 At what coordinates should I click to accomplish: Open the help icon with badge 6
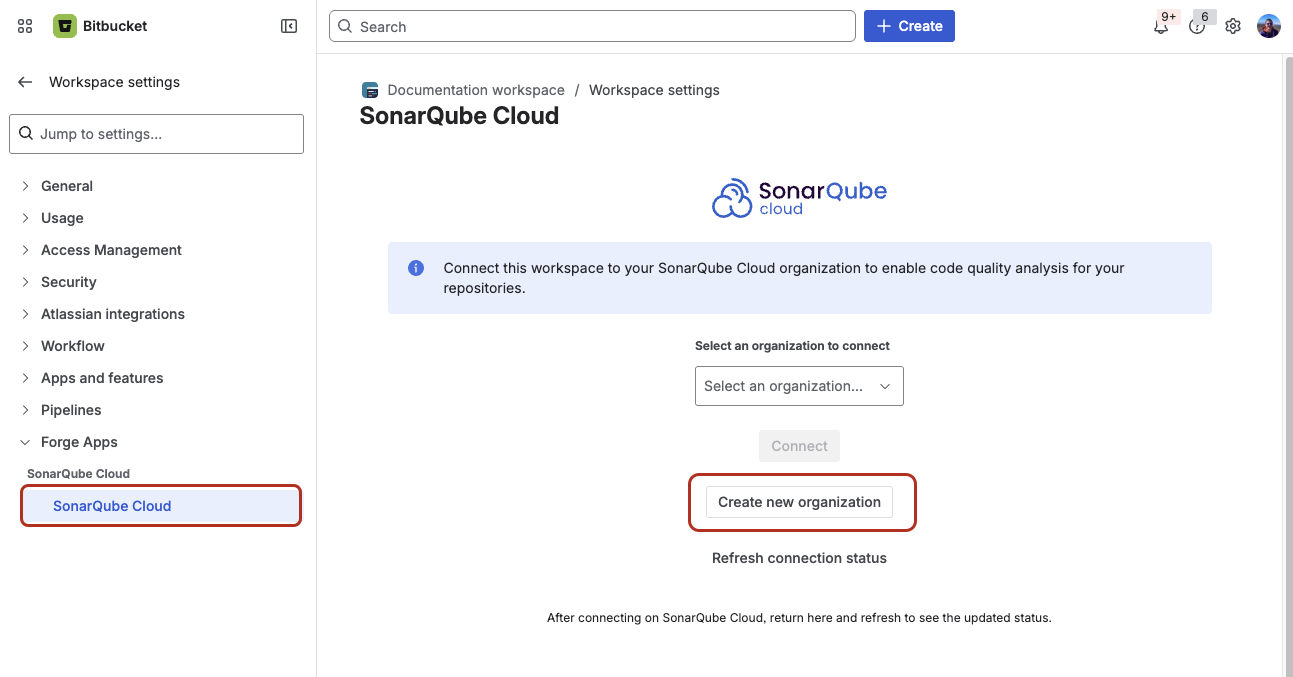tap(1197, 27)
